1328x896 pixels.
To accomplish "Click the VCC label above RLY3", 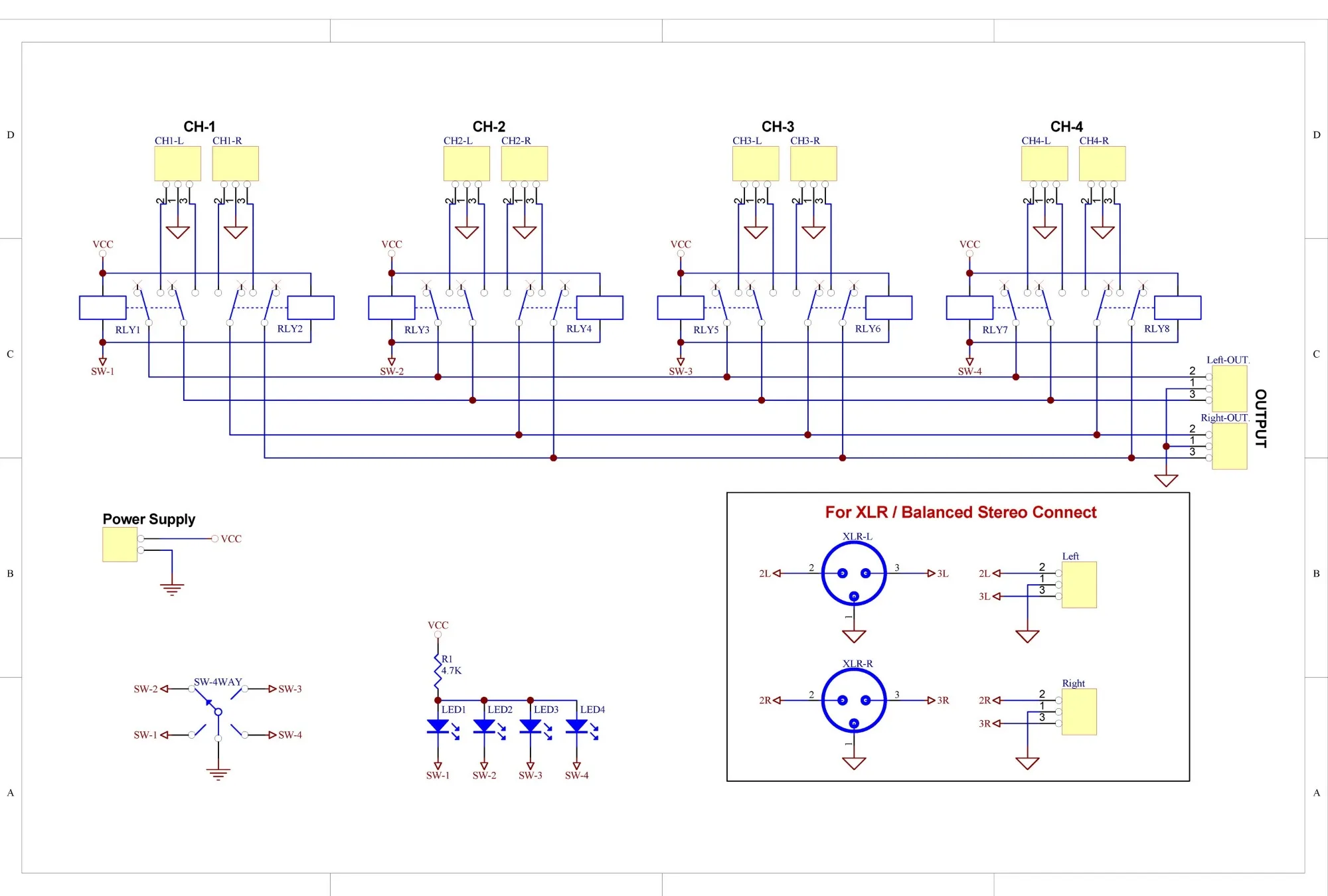I will [392, 244].
